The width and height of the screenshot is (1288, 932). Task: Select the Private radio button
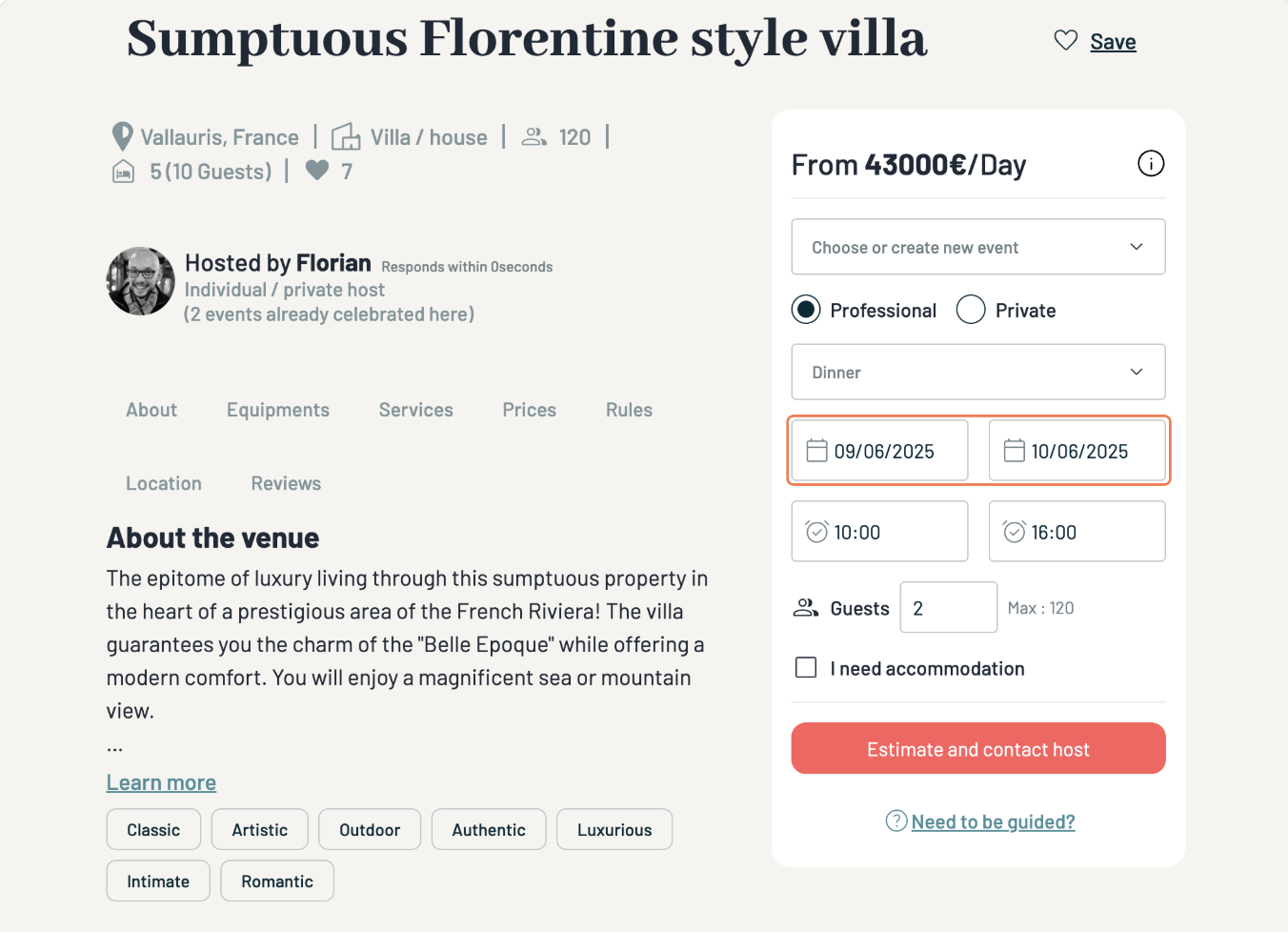970,310
